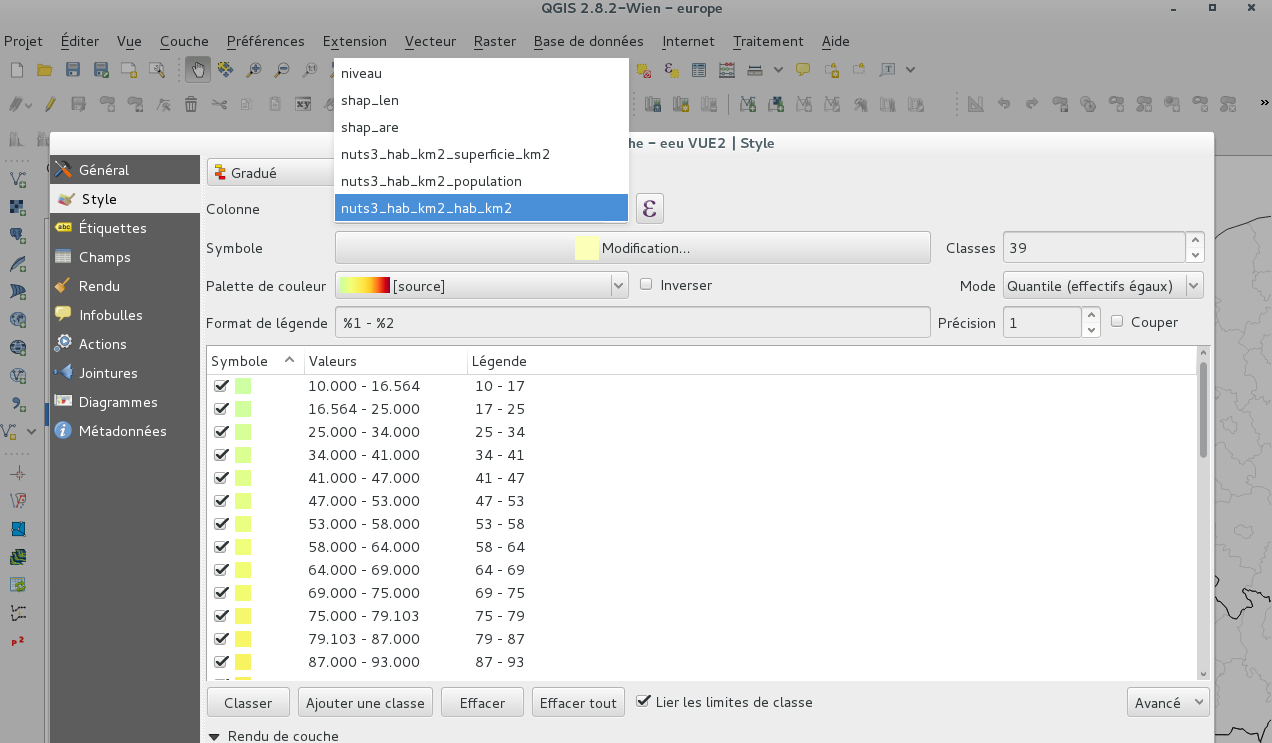Disable Lier les limites de classe
The image size is (1272, 743).
coord(642,701)
